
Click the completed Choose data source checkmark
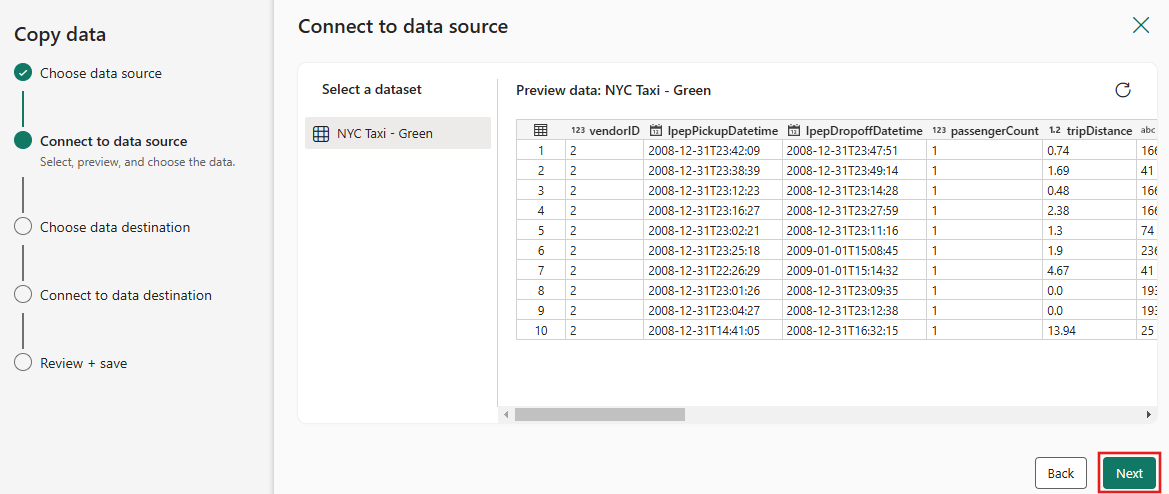[23, 73]
